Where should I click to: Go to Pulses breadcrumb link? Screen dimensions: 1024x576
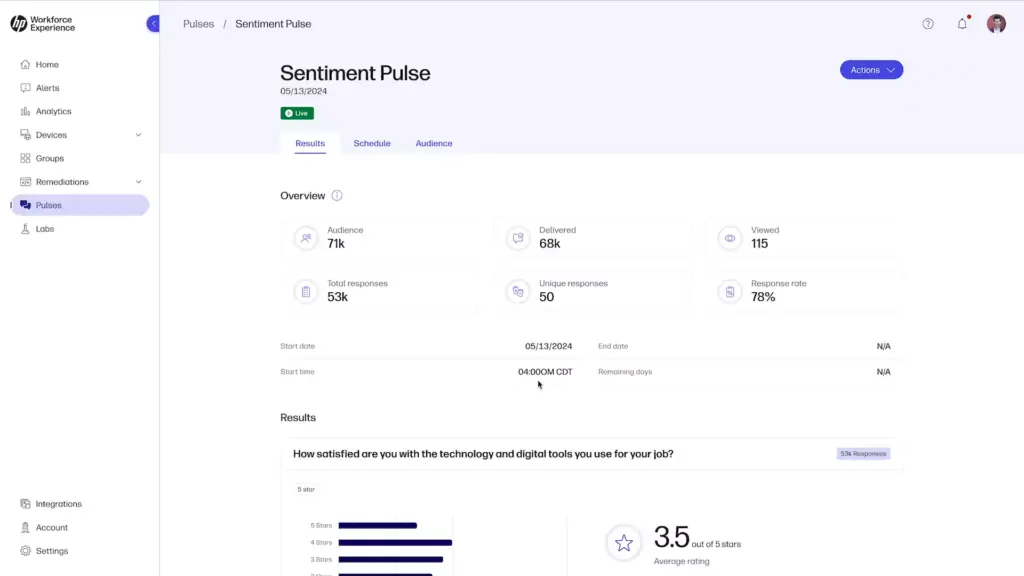pos(198,24)
